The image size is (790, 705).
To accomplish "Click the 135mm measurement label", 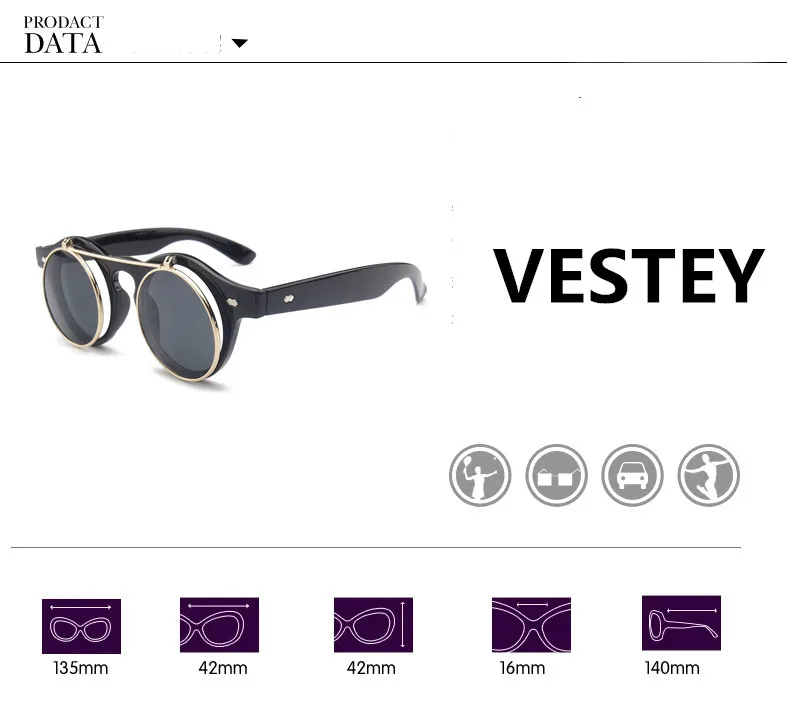I will [x=81, y=668].
